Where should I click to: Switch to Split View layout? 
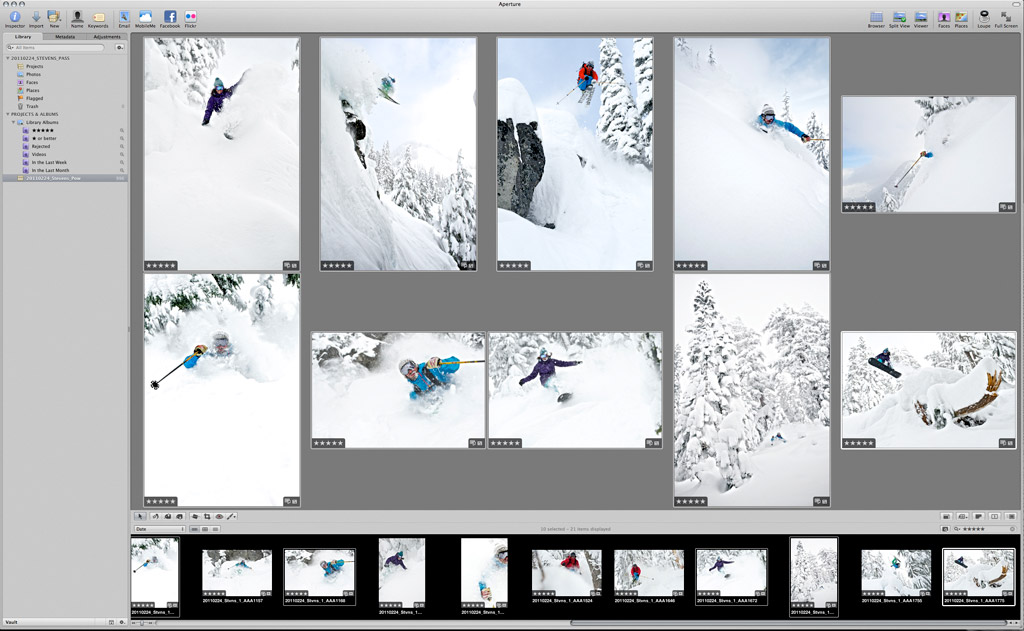coord(899,17)
